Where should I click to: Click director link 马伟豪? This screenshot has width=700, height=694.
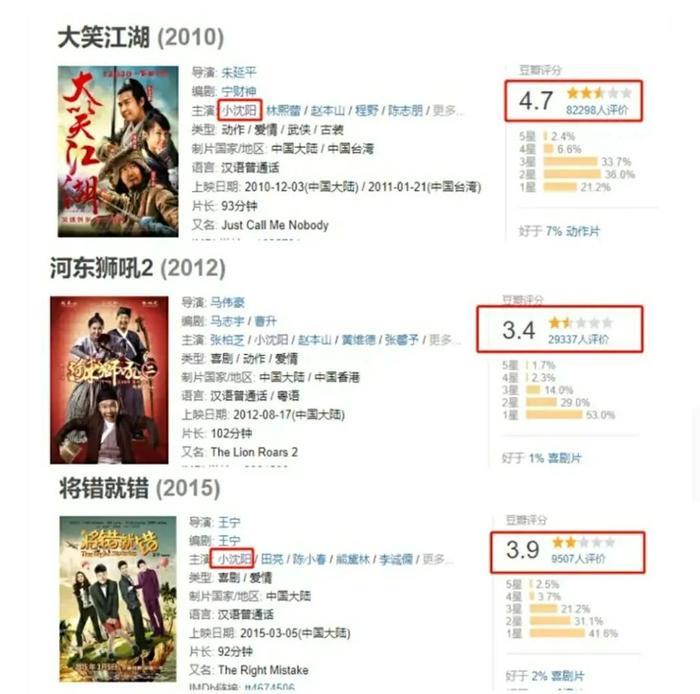[228, 302]
